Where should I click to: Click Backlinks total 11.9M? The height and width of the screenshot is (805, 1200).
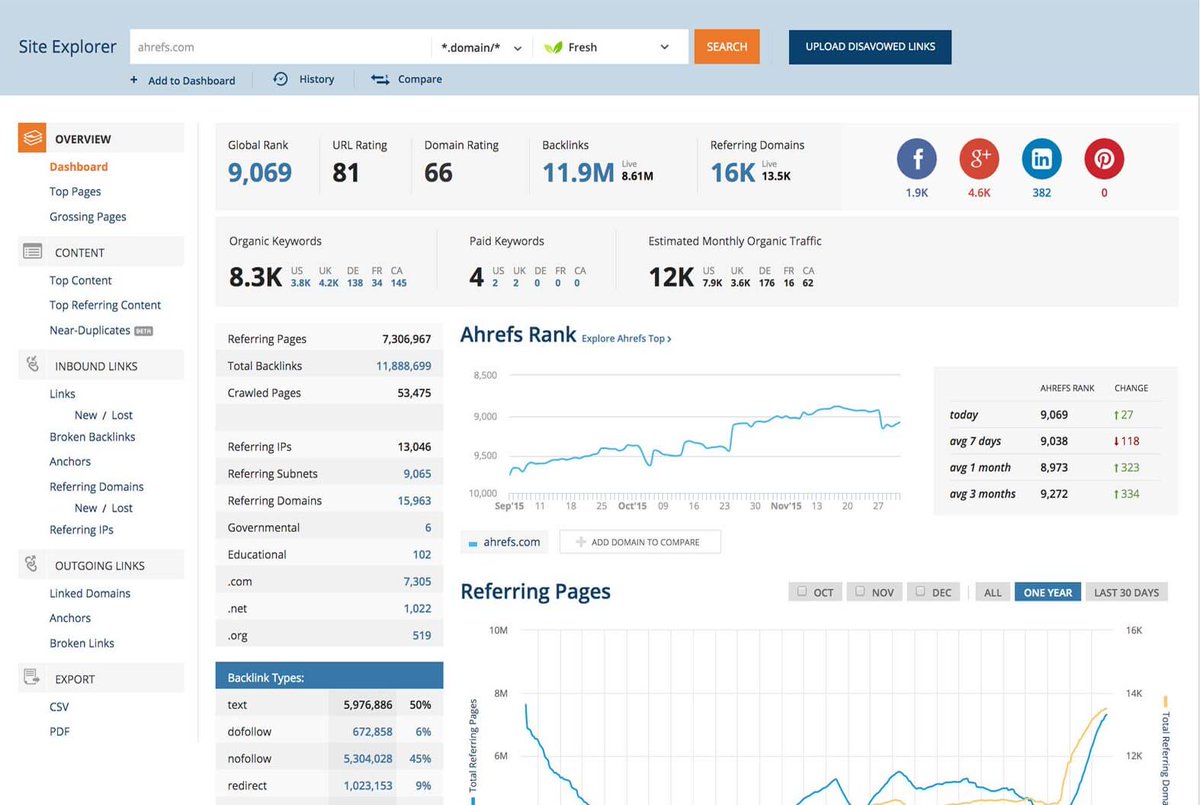click(578, 172)
